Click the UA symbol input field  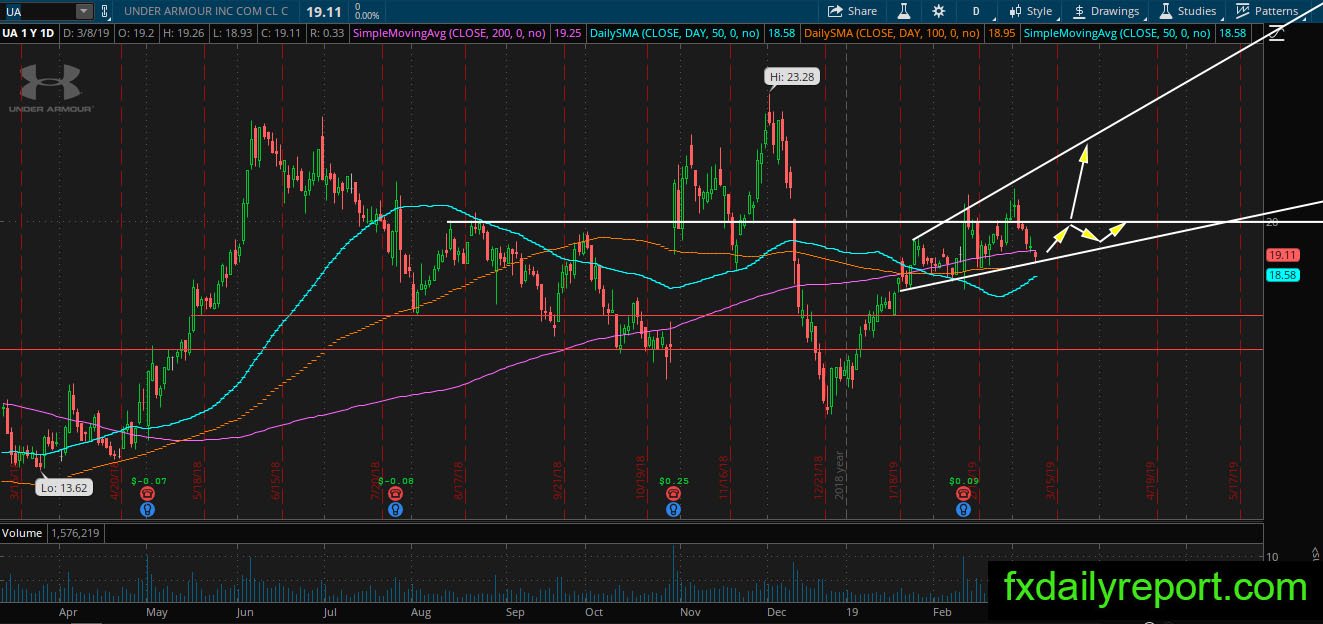37,12
